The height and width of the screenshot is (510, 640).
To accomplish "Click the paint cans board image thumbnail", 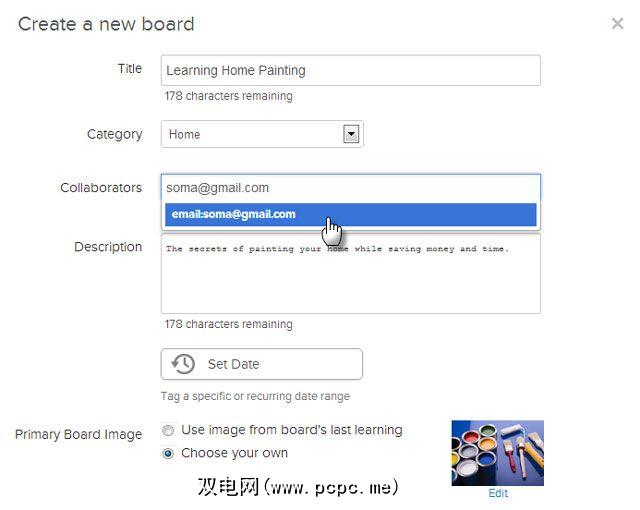I will (x=498, y=453).
